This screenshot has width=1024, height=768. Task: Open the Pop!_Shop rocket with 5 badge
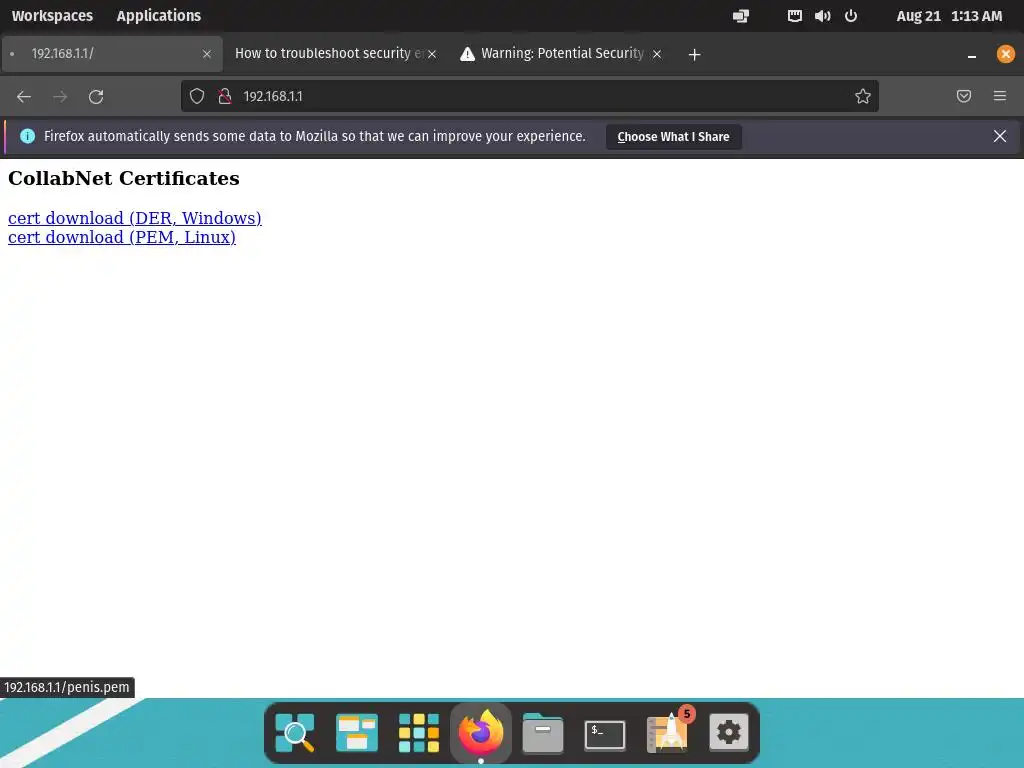click(669, 731)
